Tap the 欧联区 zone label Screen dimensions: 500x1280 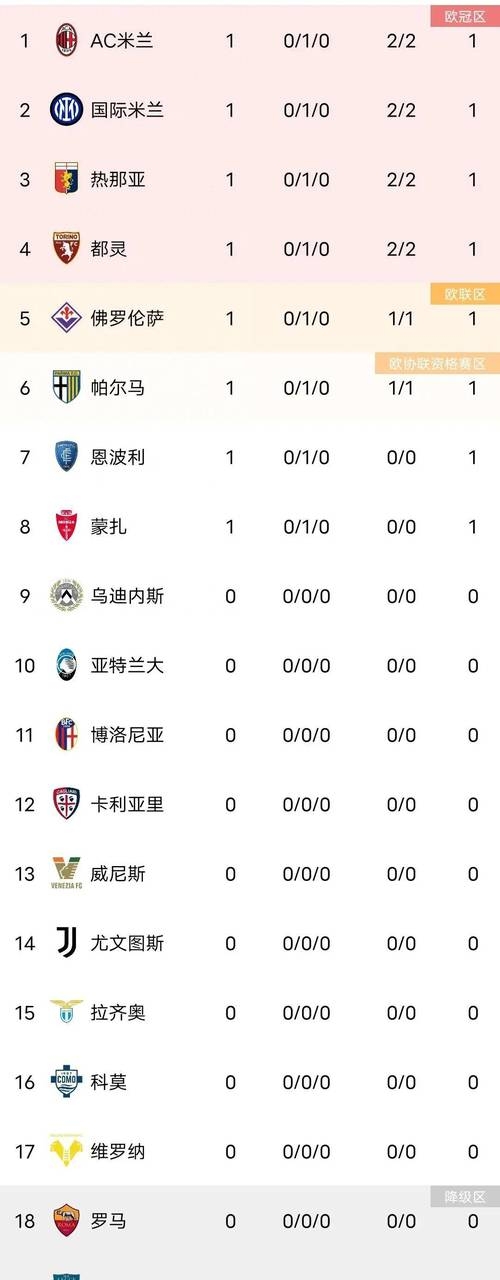[x=465, y=294]
